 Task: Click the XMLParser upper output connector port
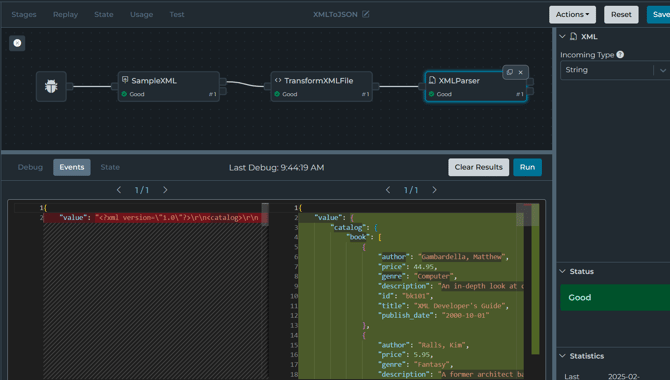pos(530,82)
